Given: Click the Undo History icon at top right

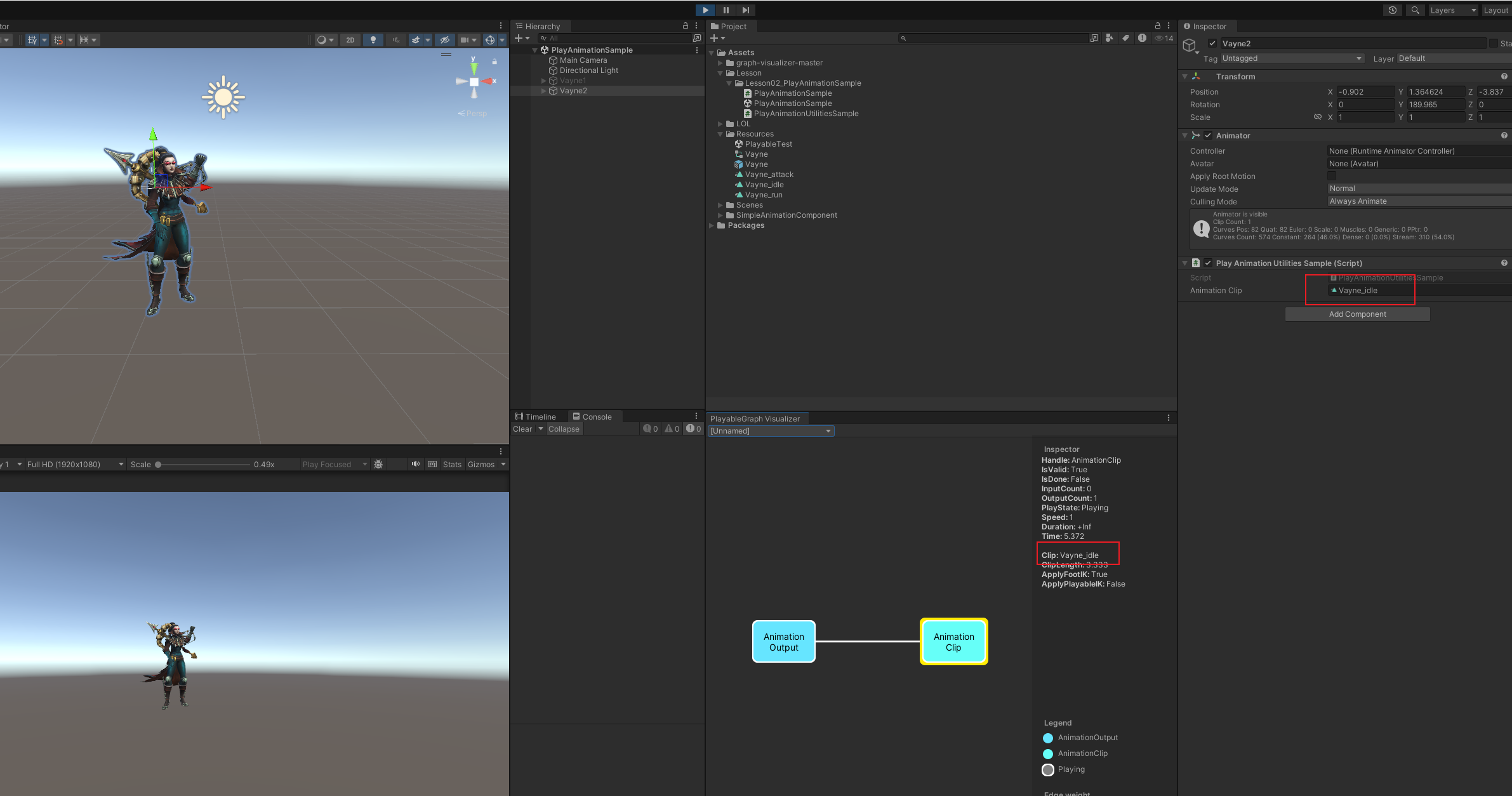Looking at the screenshot, I should 1393,10.
